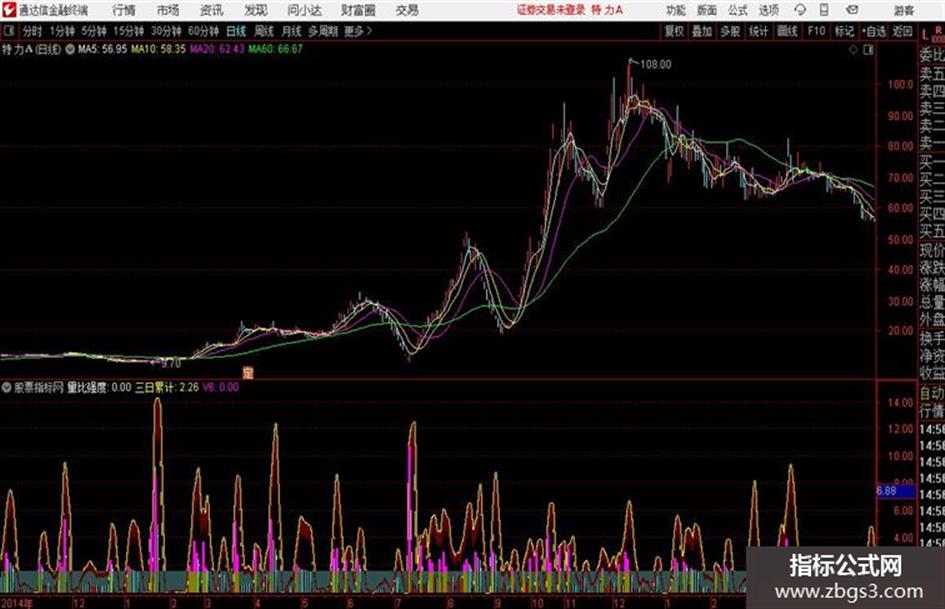Open the 行情 menu
945x609 pixels.
(x=124, y=10)
